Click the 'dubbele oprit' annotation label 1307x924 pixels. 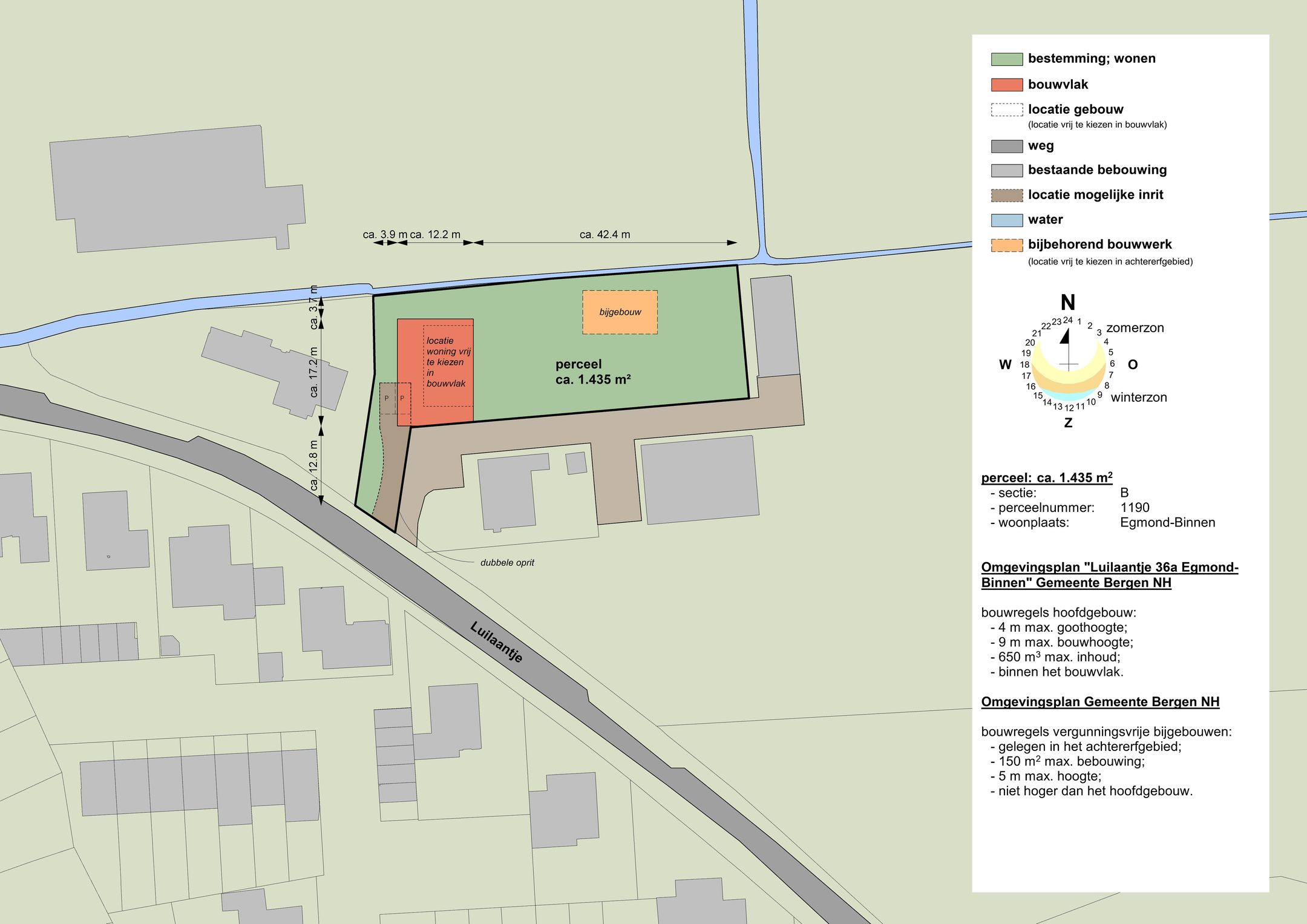click(x=507, y=563)
